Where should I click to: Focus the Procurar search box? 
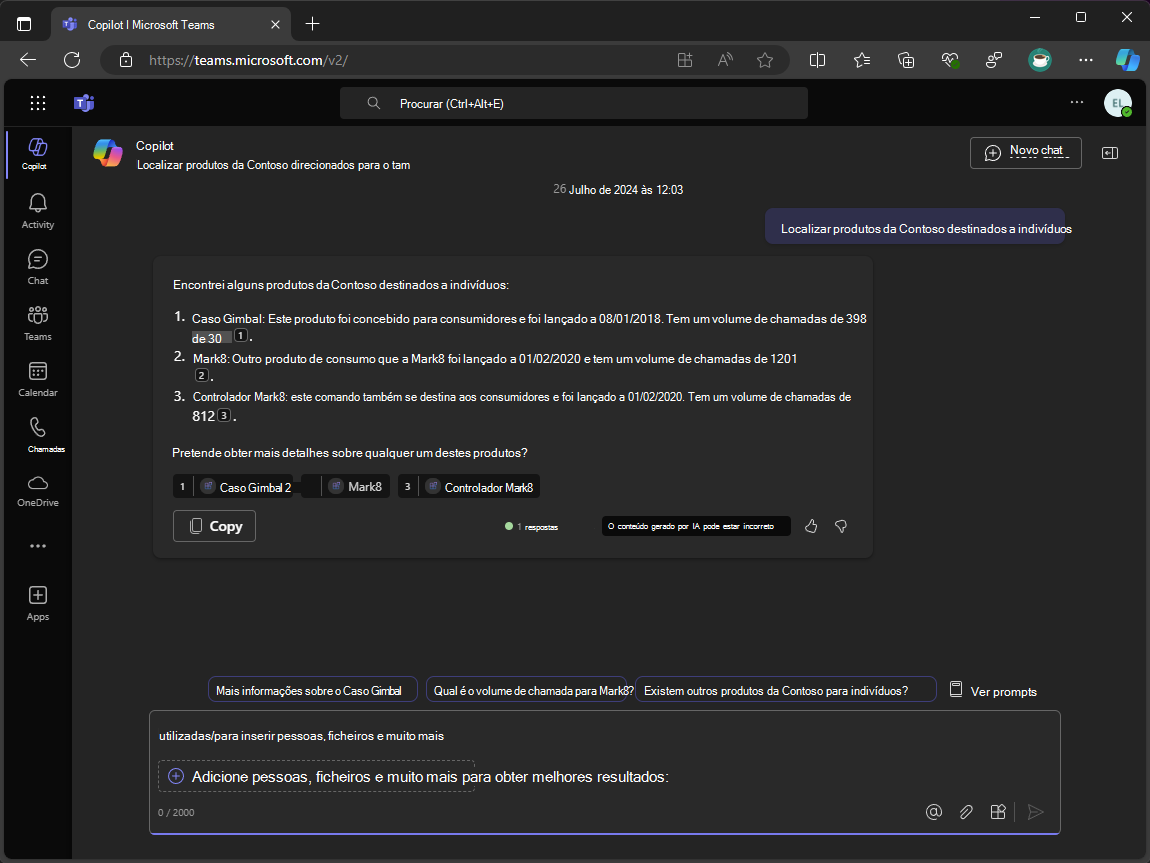[x=574, y=103]
